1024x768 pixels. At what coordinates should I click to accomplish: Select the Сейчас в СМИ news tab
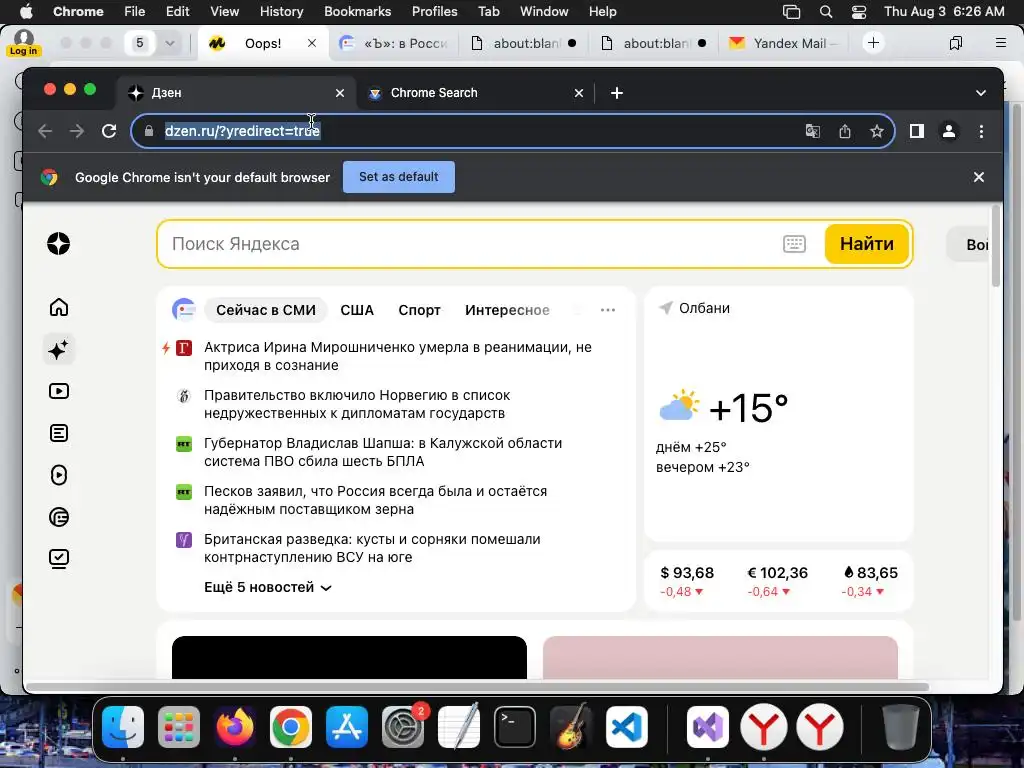coord(266,310)
